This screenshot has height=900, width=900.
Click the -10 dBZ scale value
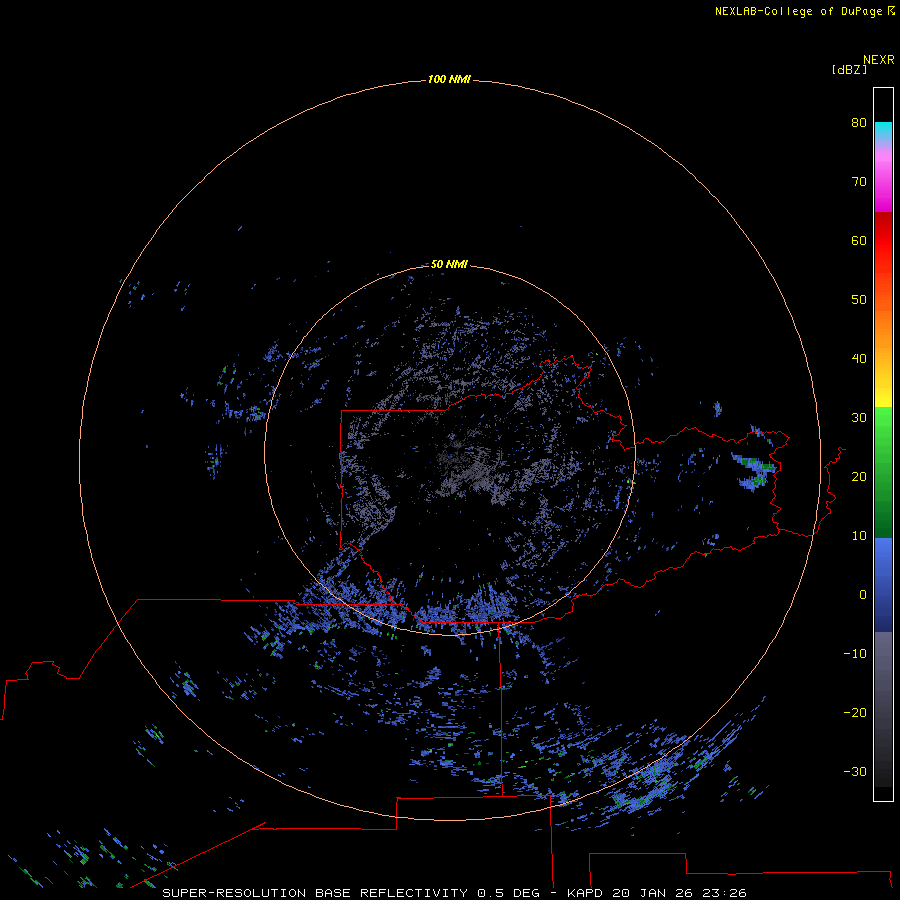coord(855,653)
